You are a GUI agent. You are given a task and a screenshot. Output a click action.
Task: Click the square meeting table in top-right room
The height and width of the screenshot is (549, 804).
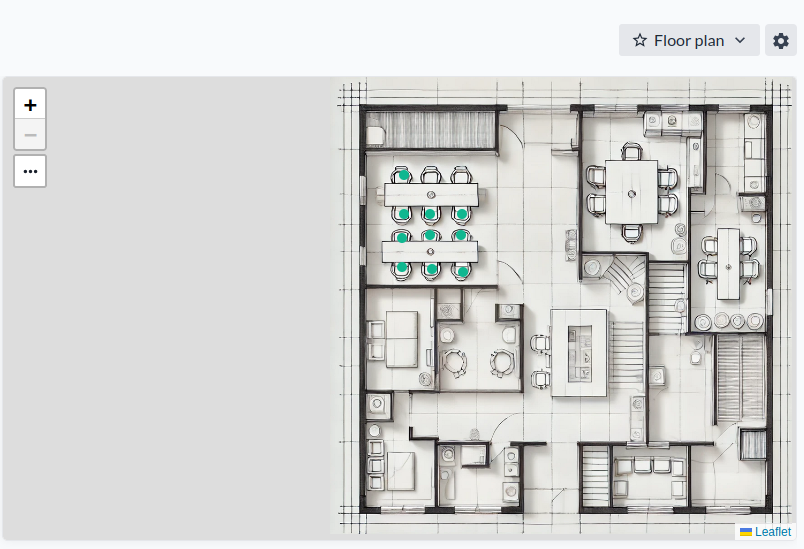(x=632, y=192)
